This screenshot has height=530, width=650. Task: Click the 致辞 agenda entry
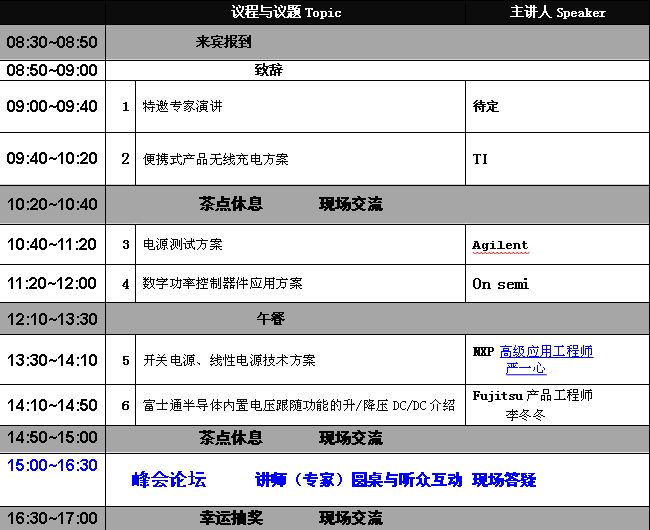pyautogui.click(x=269, y=71)
